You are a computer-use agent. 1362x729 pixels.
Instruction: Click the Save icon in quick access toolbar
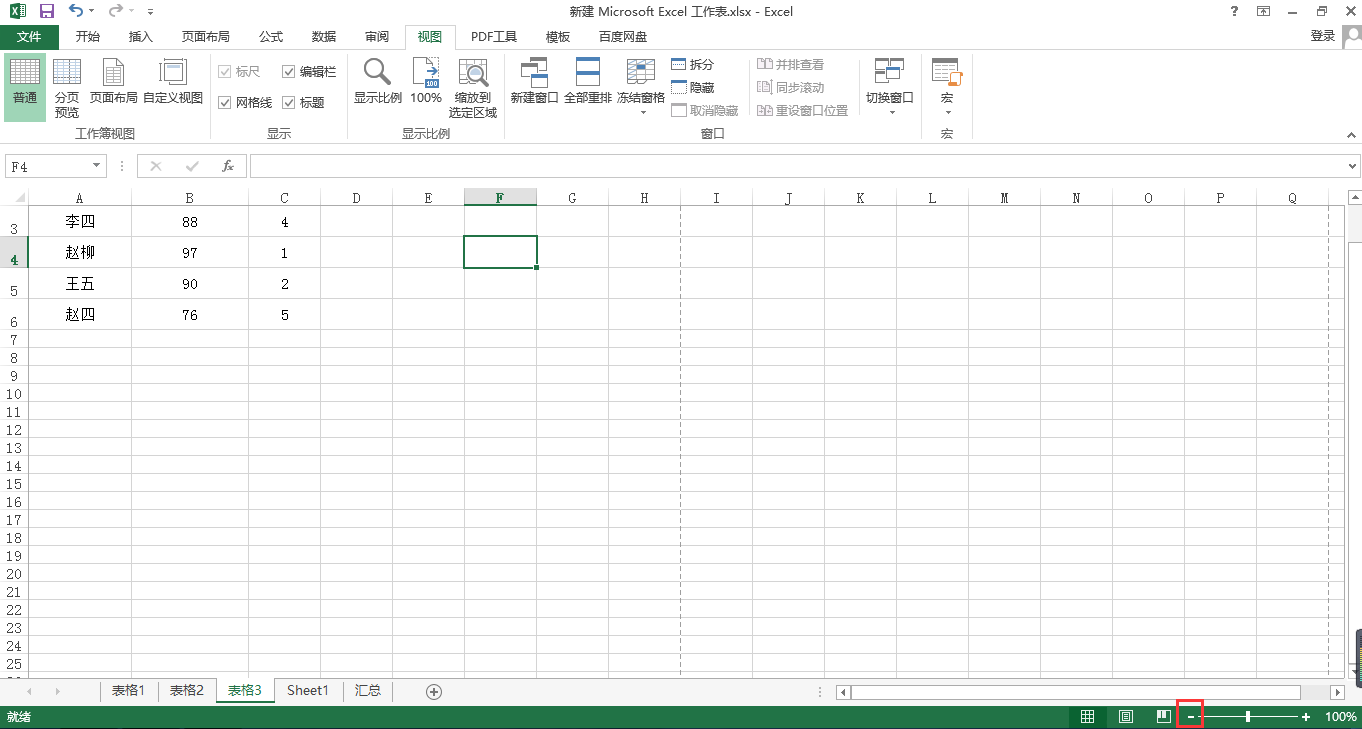tap(46, 12)
